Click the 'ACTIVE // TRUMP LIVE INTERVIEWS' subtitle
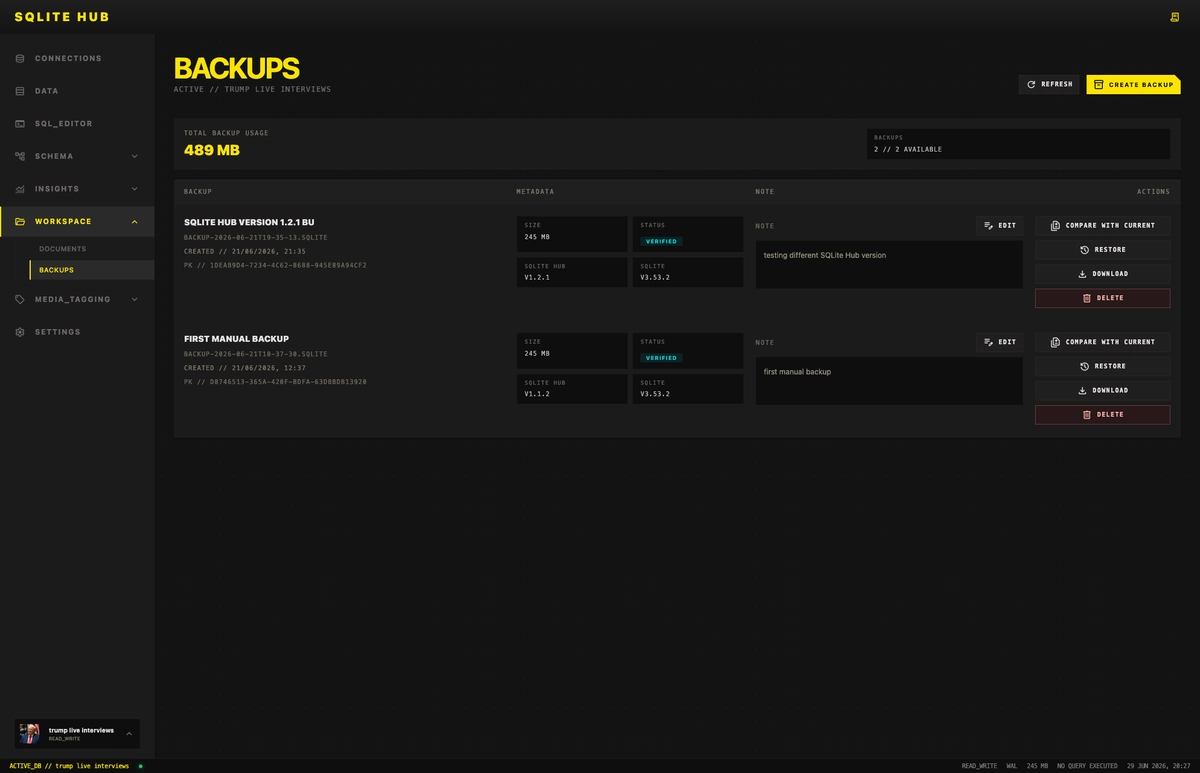The image size is (1200, 773). [x=252, y=89]
